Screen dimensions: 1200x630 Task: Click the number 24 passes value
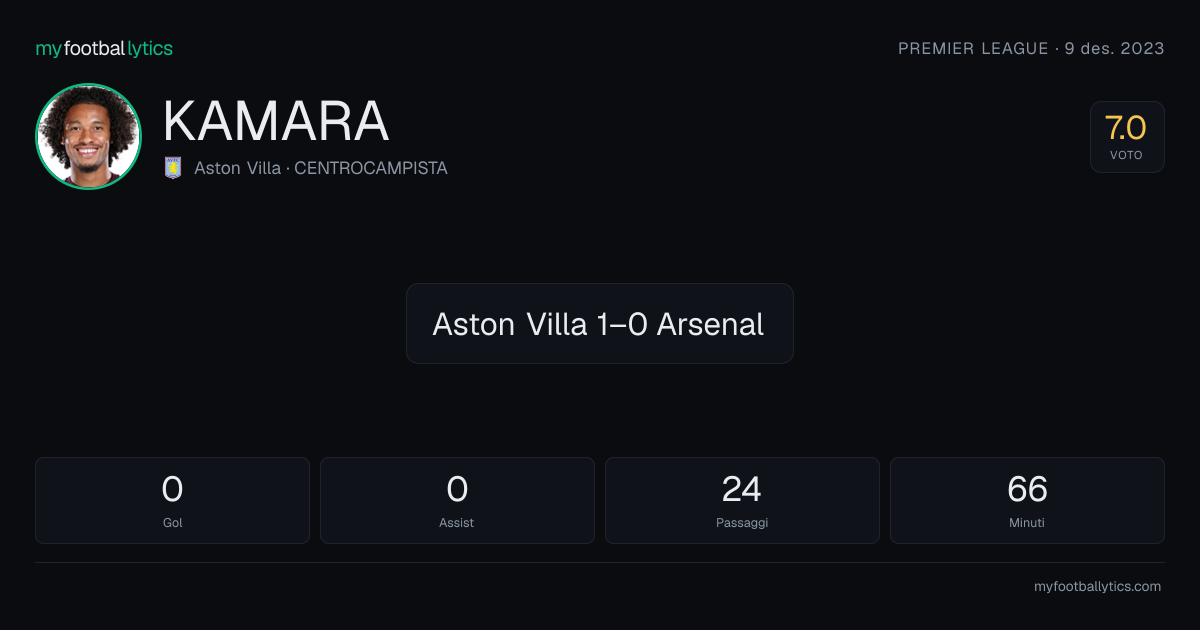pos(742,489)
